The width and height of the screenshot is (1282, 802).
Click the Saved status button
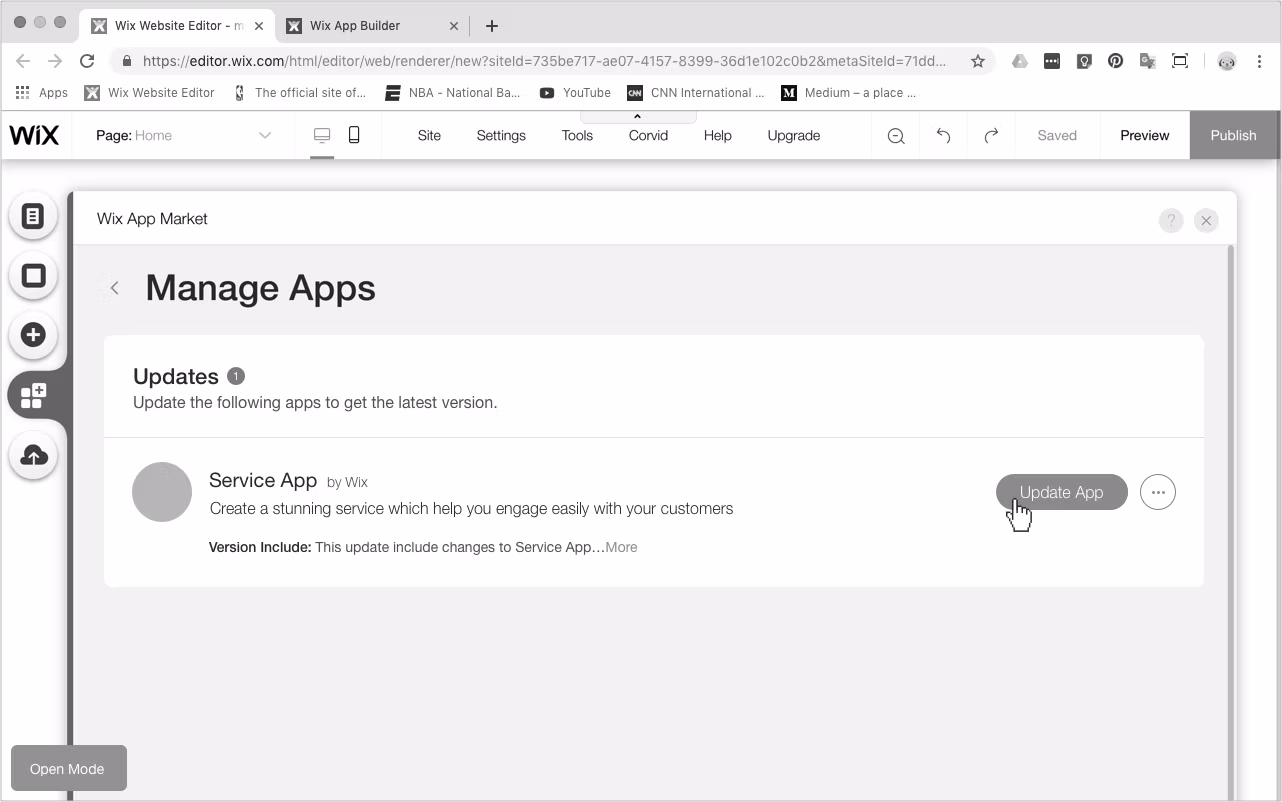tap(1057, 135)
